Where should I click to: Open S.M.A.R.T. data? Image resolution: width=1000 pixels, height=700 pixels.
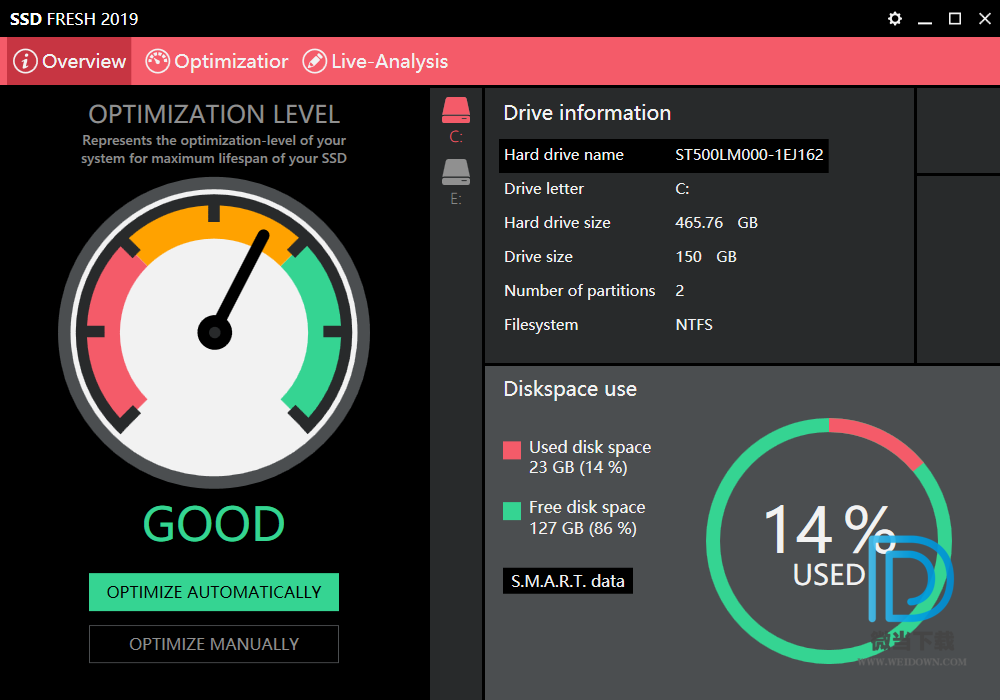point(567,580)
